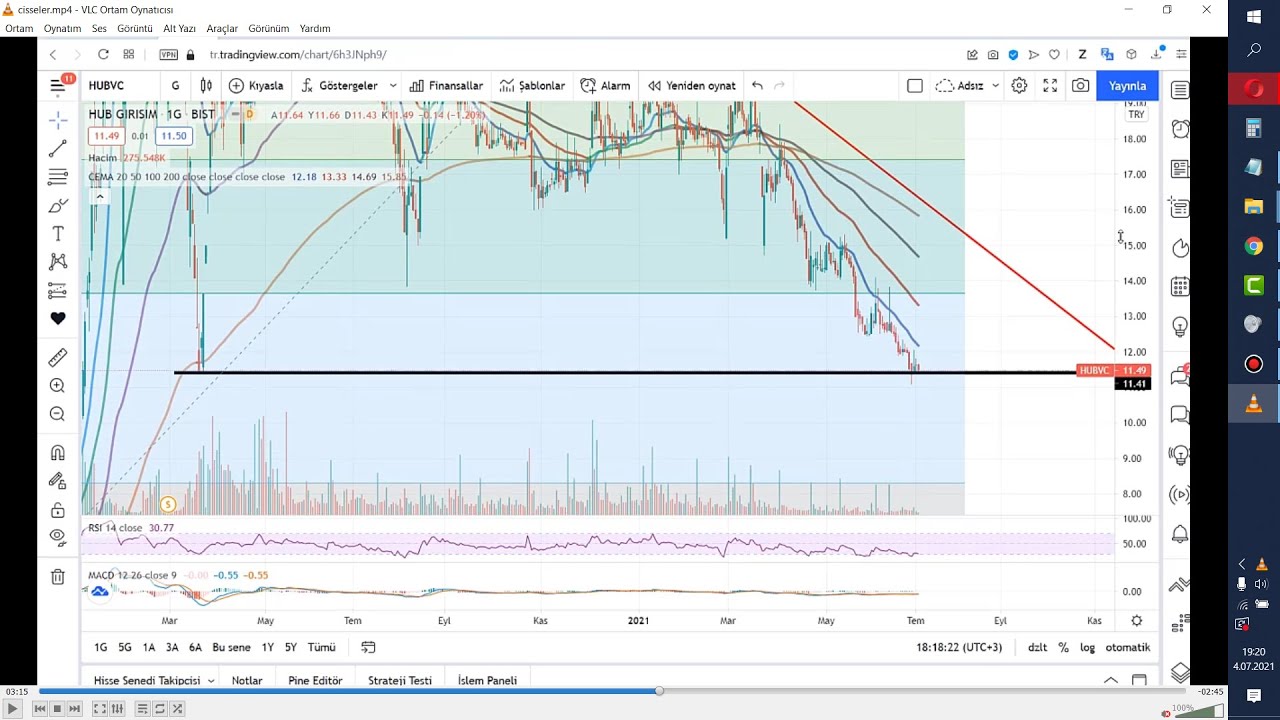The image size is (1280, 720).
Task: Open the Pine Editör tab
Action: pos(315,681)
